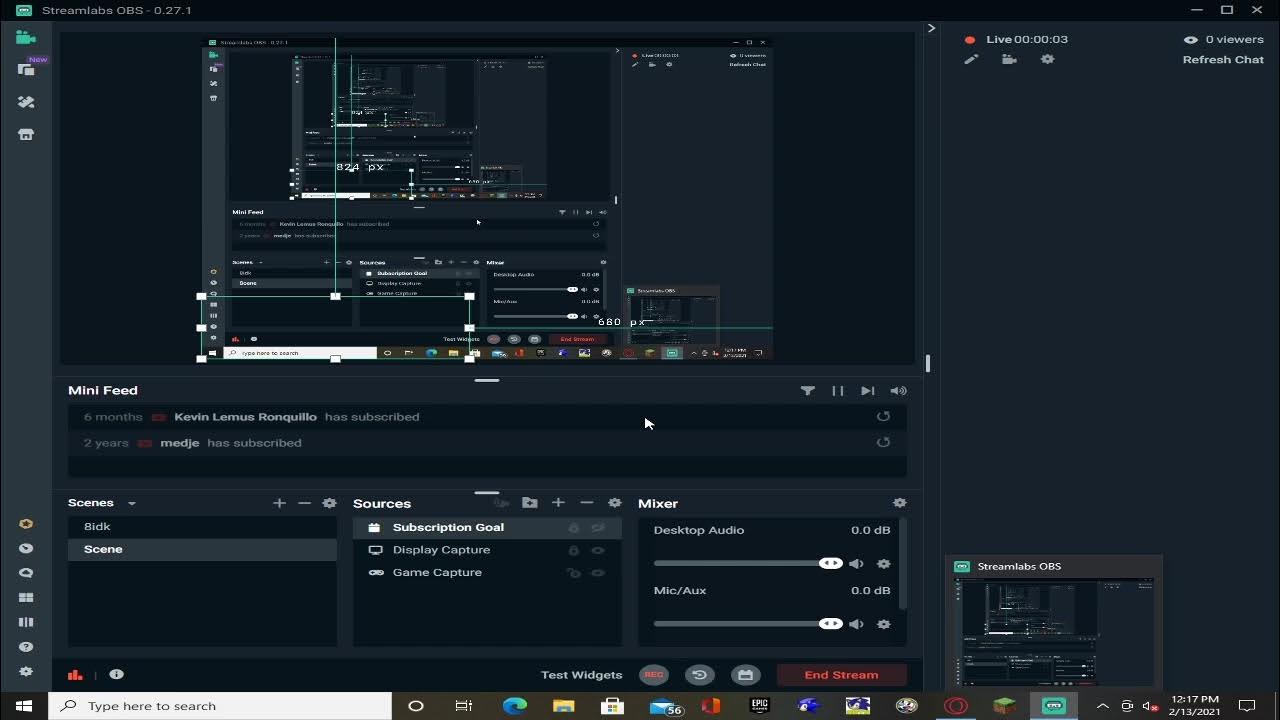Show hidden icons in the system tray

pyautogui.click(x=1102, y=706)
